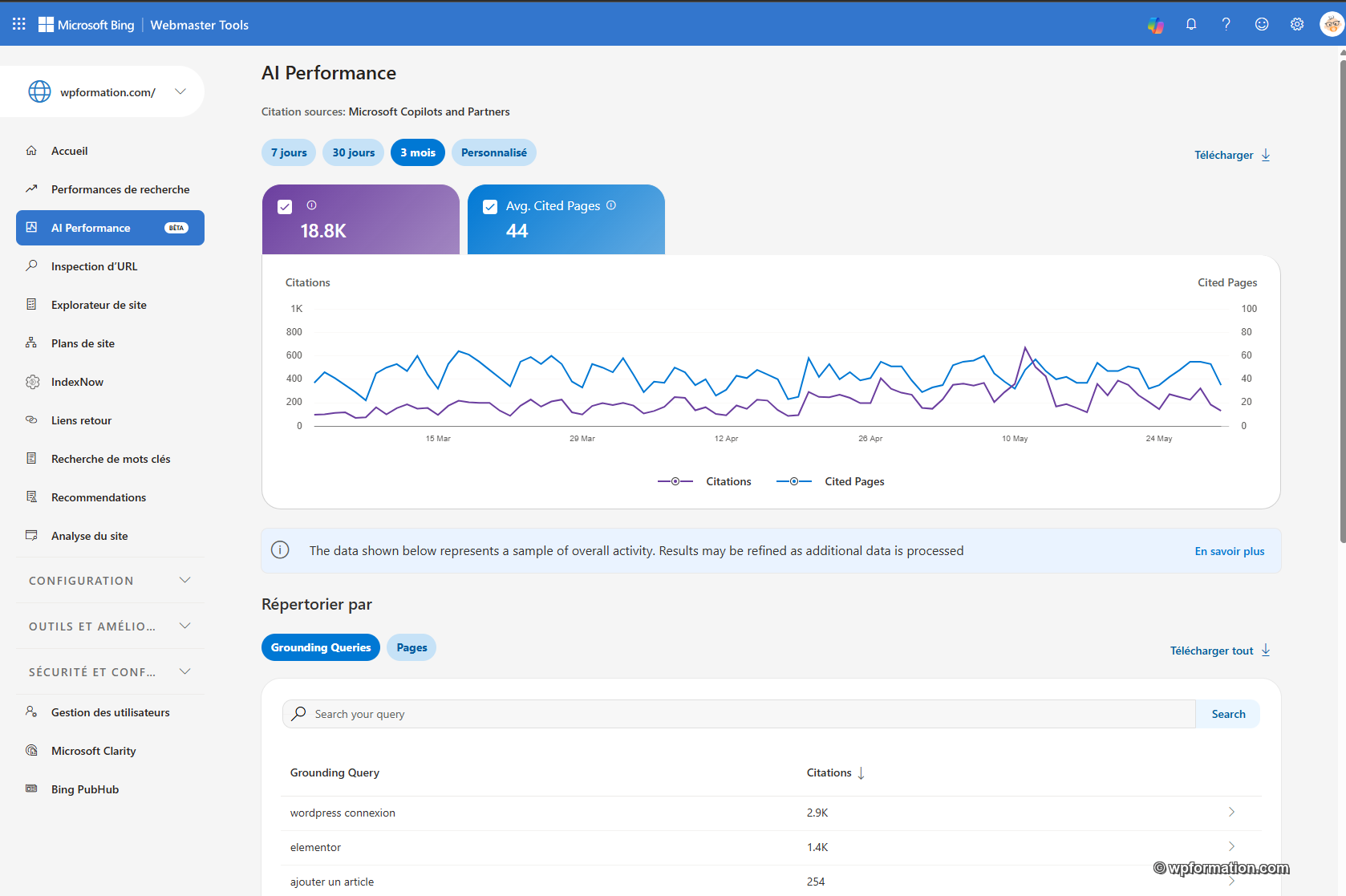Select the Personnalisé date range
The height and width of the screenshot is (896, 1346).
pos(494,152)
